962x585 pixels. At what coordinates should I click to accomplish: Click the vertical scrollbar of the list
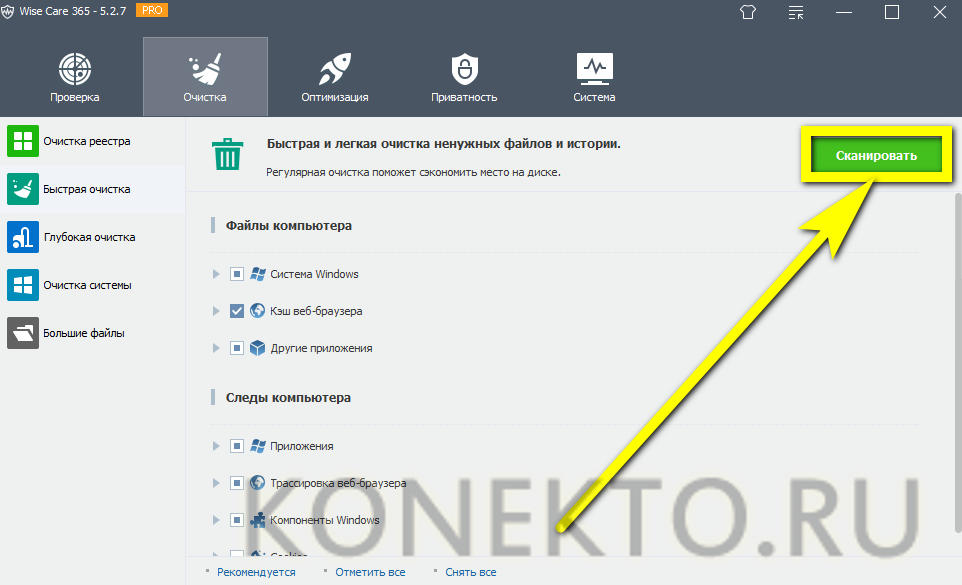(958, 362)
